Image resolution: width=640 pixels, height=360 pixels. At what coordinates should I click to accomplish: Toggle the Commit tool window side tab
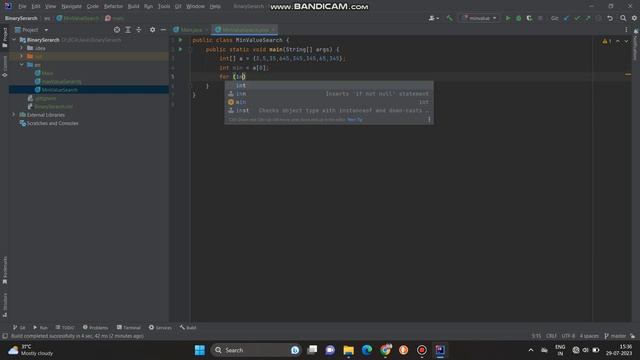click(x=5, y=67)
